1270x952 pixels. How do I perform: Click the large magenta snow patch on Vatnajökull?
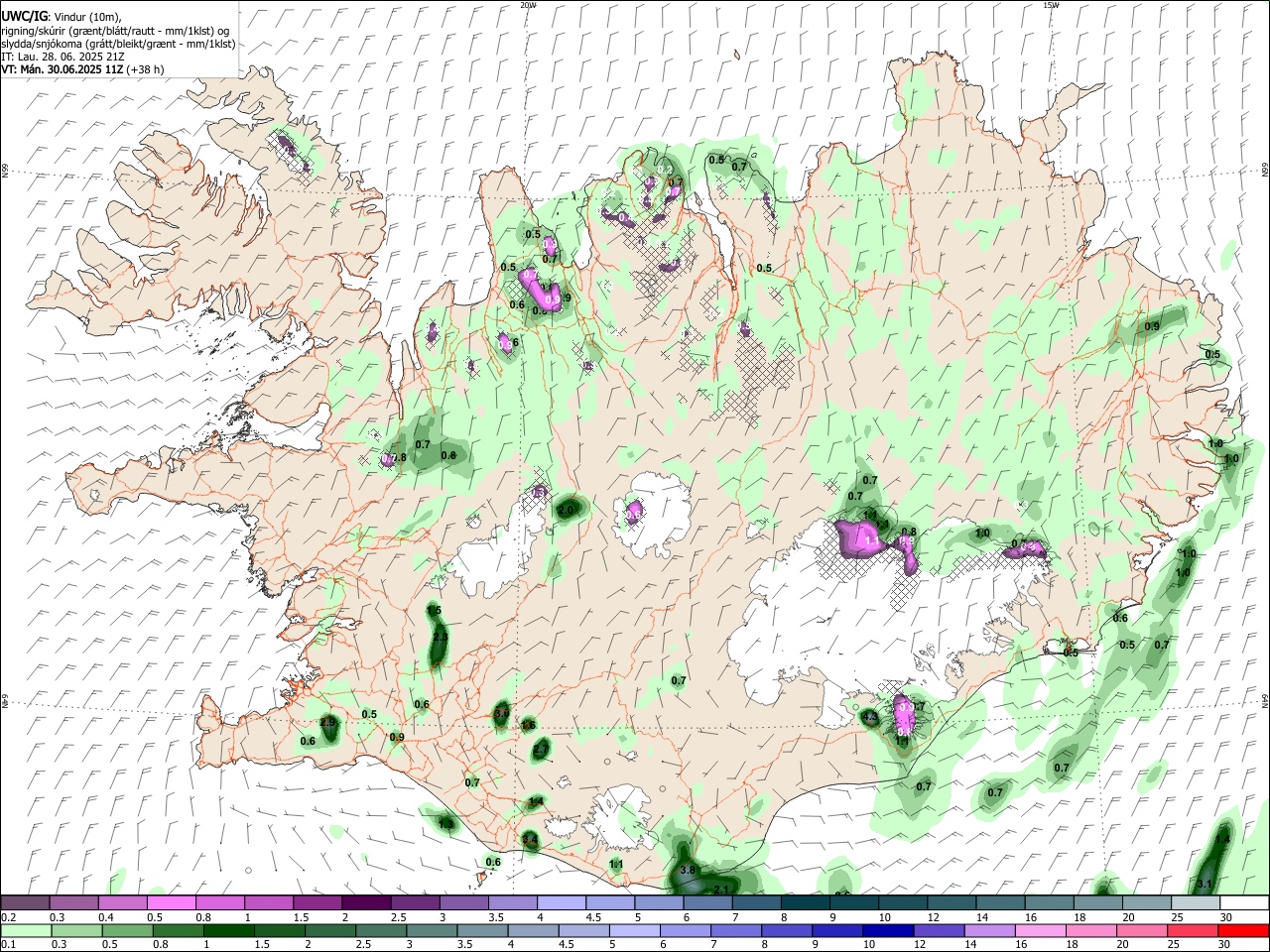coord(859,538)
